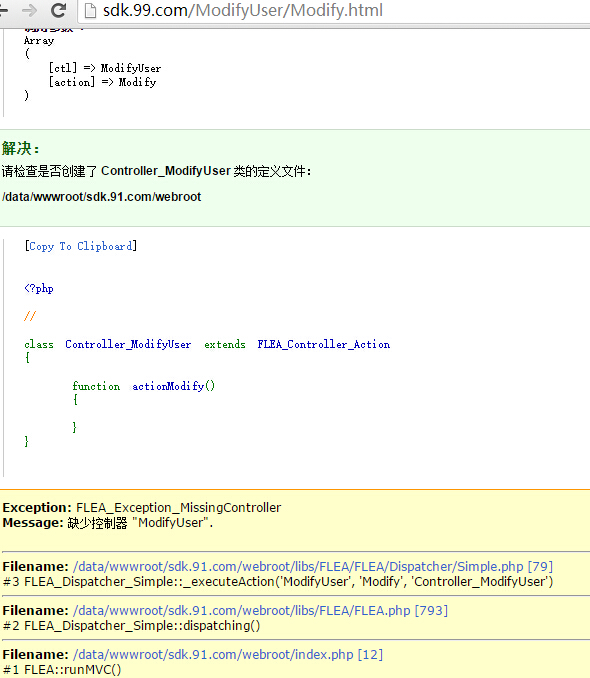
Task: Open the Dispatcher/Simple.php [79] filename link
Action: coord(313,566)
